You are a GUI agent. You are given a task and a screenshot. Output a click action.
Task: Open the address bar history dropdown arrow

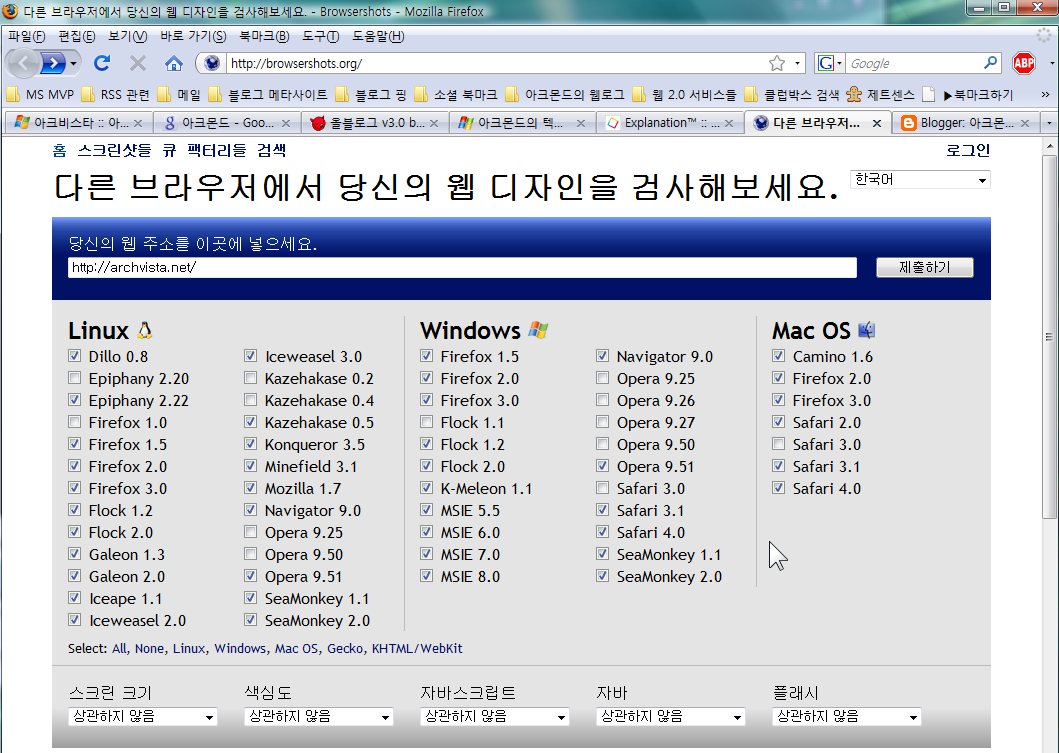point(798,63)
